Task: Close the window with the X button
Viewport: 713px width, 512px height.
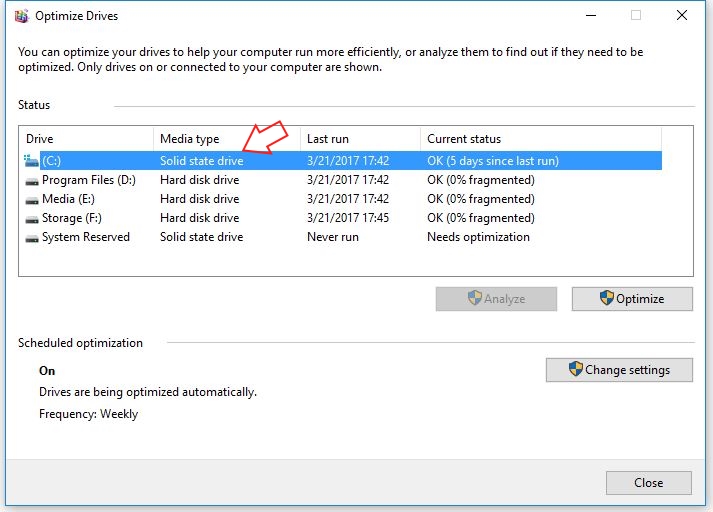Action: coord(682,15)
